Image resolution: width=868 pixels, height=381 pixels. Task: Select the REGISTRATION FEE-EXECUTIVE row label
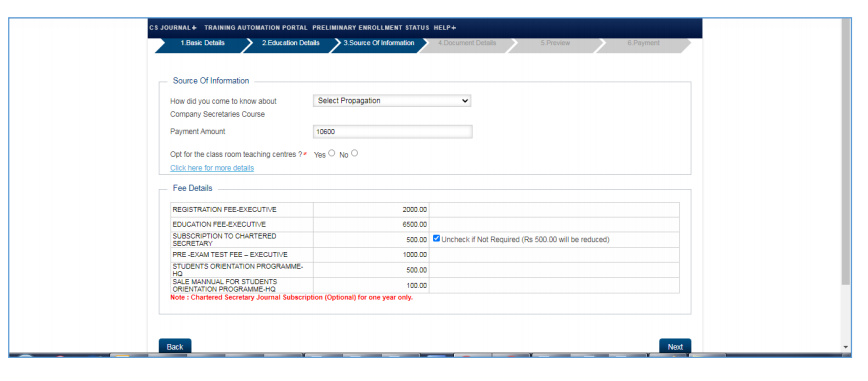coord(224,210)
